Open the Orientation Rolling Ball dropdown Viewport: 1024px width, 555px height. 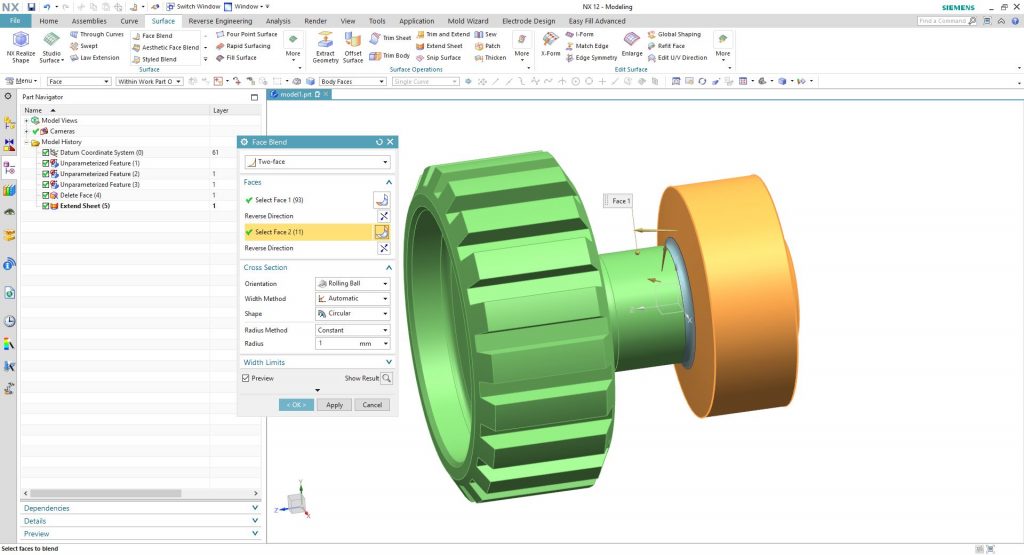(352, 284)
